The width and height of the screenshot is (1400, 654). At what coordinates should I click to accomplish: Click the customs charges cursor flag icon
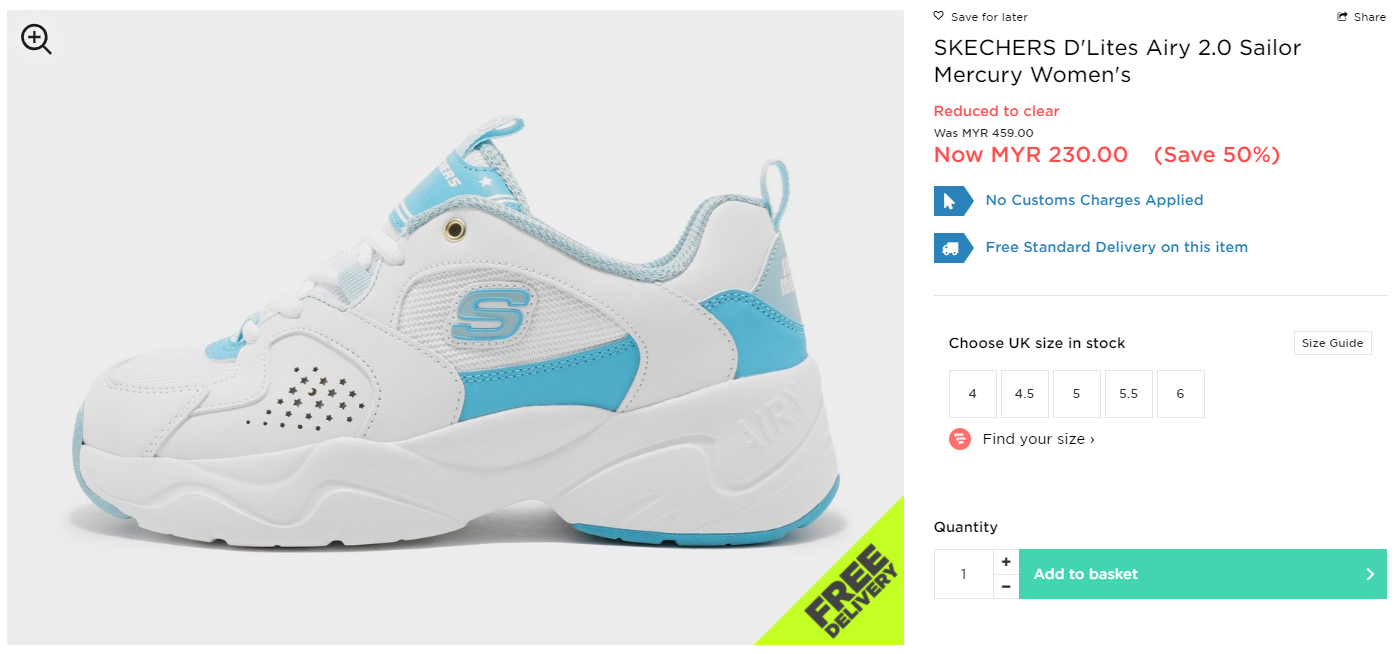click(953, 201)
